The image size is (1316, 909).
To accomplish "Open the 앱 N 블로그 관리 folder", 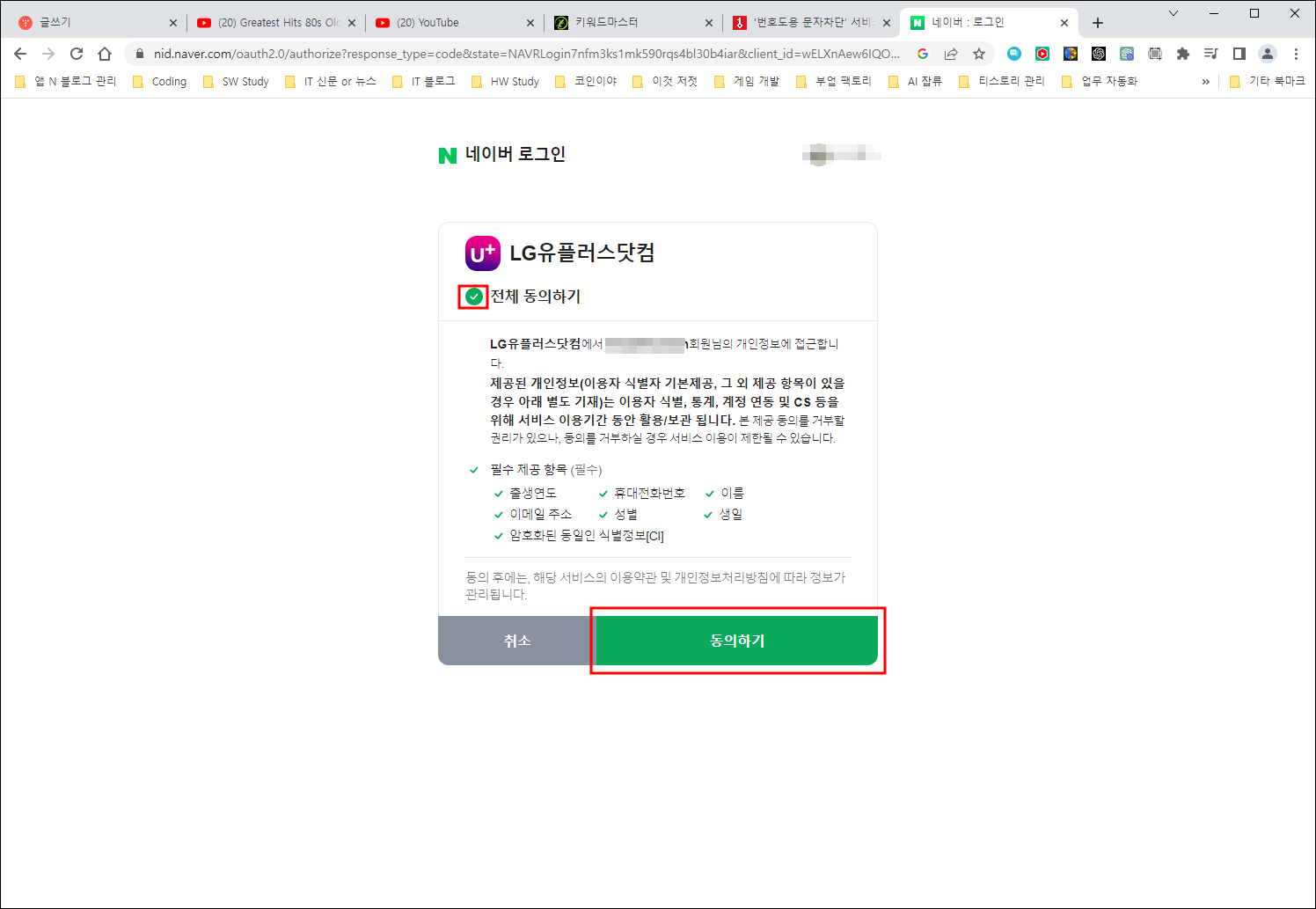I will (x=66, y=82).
